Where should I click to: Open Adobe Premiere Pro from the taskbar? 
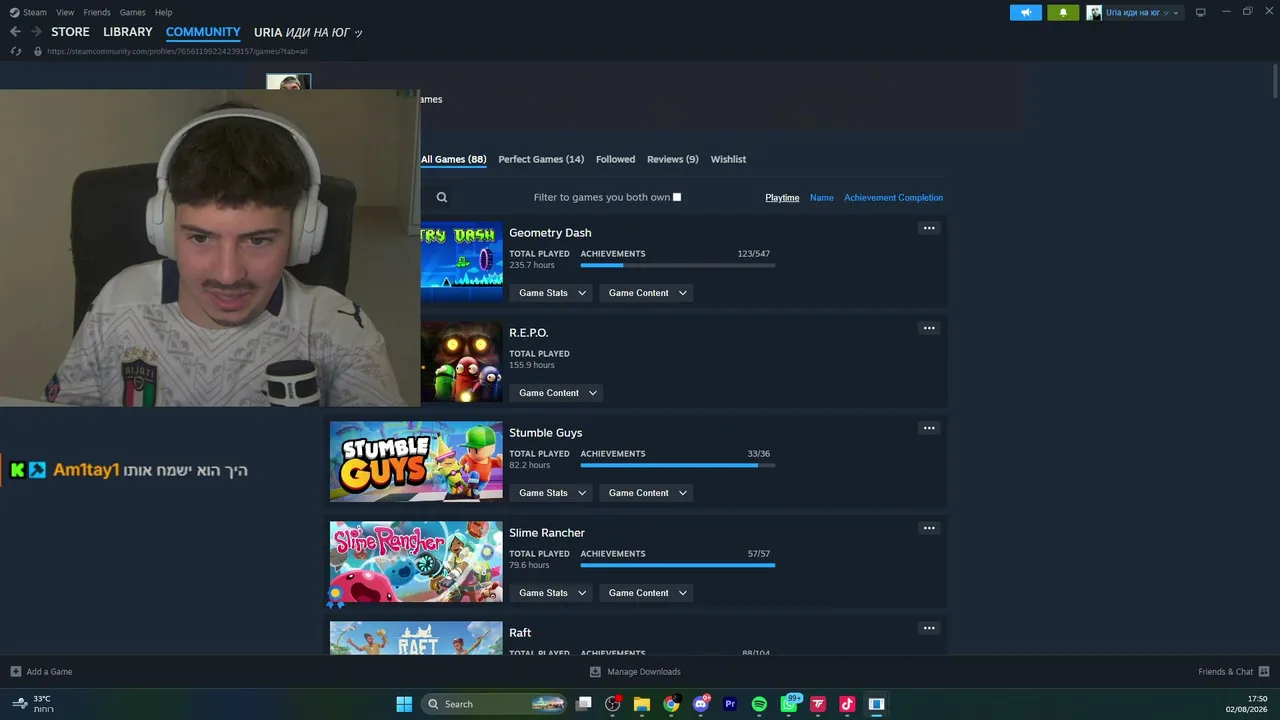[x=730, y=704]
